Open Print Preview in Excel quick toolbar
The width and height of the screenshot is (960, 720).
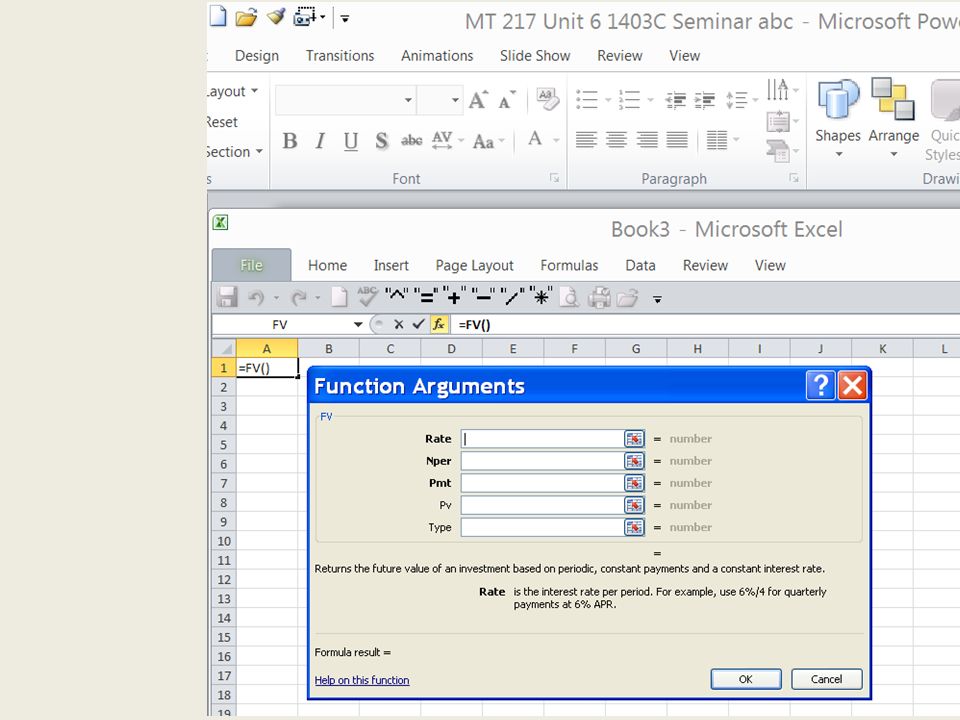569,298
